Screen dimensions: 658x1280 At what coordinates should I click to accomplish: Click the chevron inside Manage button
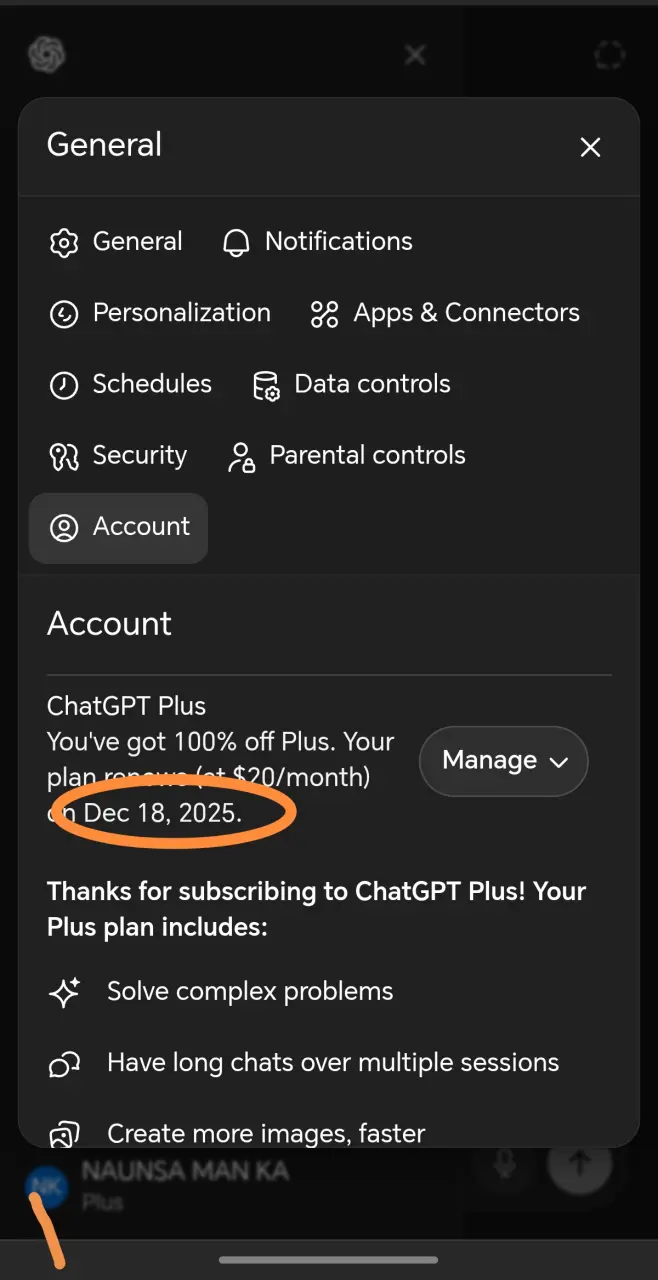point(558,762)
